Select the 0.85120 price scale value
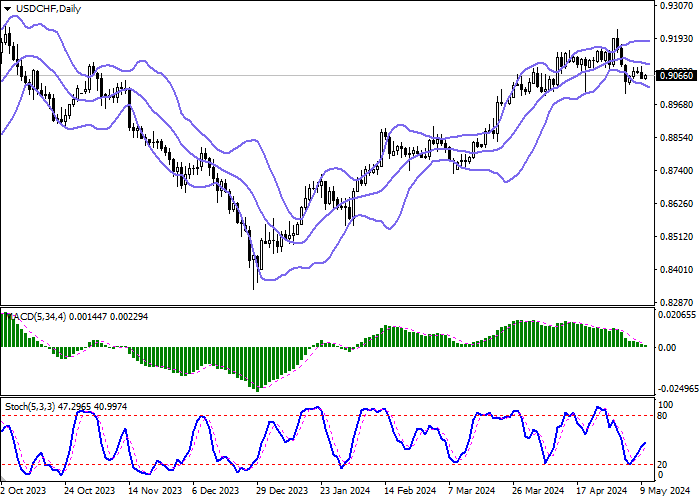 [x=677, y=237]
